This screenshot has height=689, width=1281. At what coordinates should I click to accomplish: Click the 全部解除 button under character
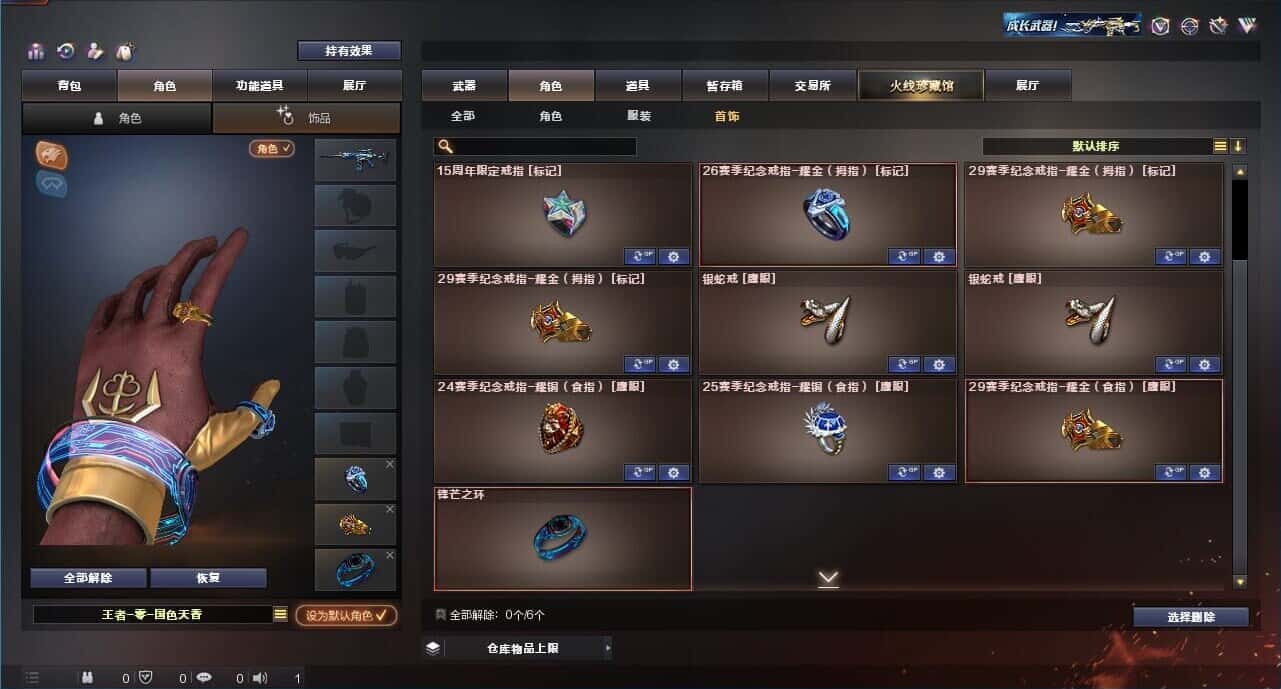[88, 578]
